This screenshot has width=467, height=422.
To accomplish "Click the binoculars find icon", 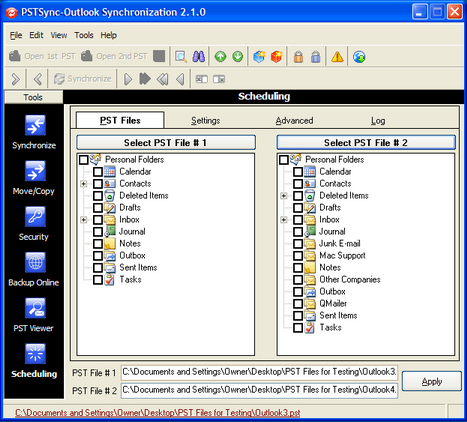I will 199,56.
